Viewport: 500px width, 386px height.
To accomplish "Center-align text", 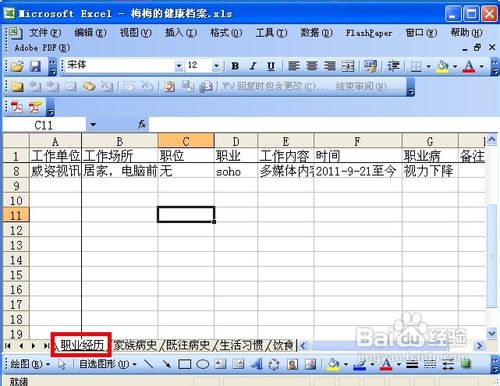I will coord(312,66).
